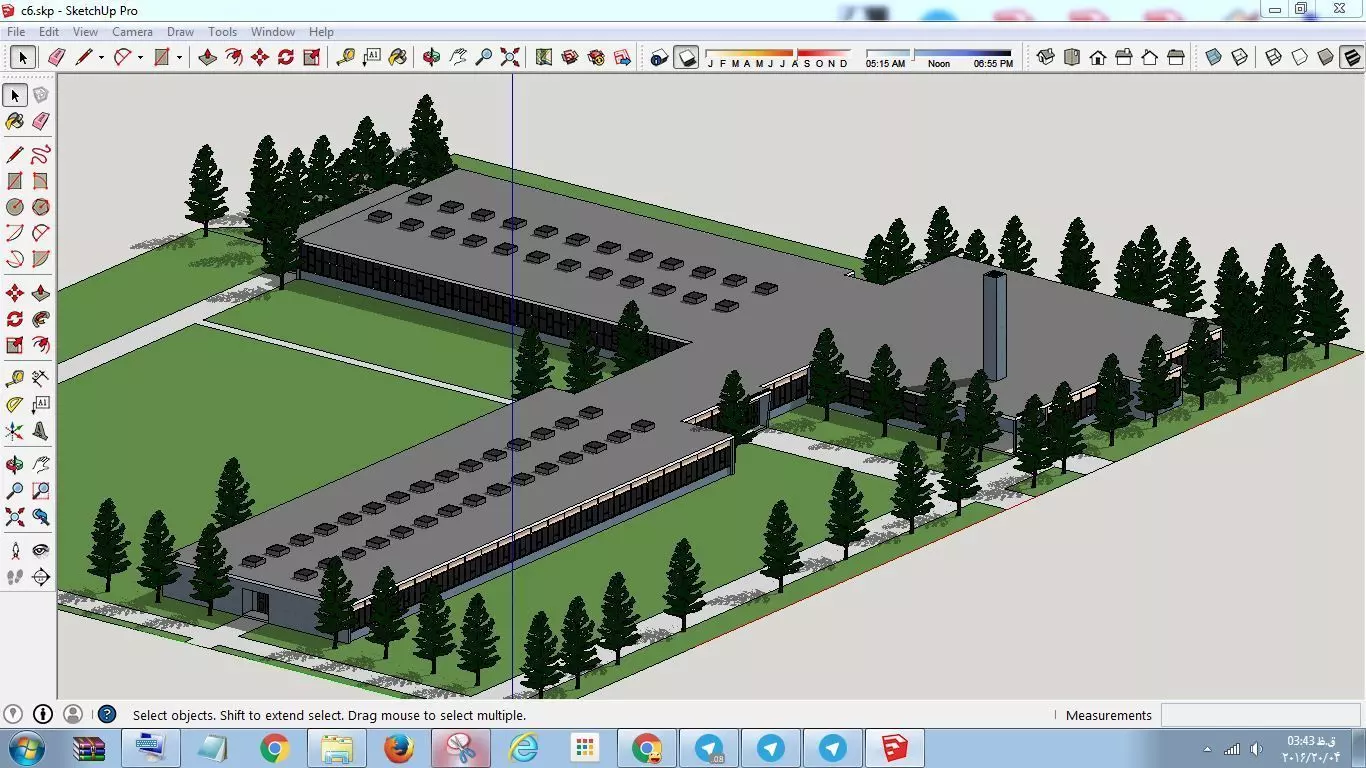This screenshot has height=768, width=1366.
Task: Activate the Look Around eye tool
Action: (40, 551)
